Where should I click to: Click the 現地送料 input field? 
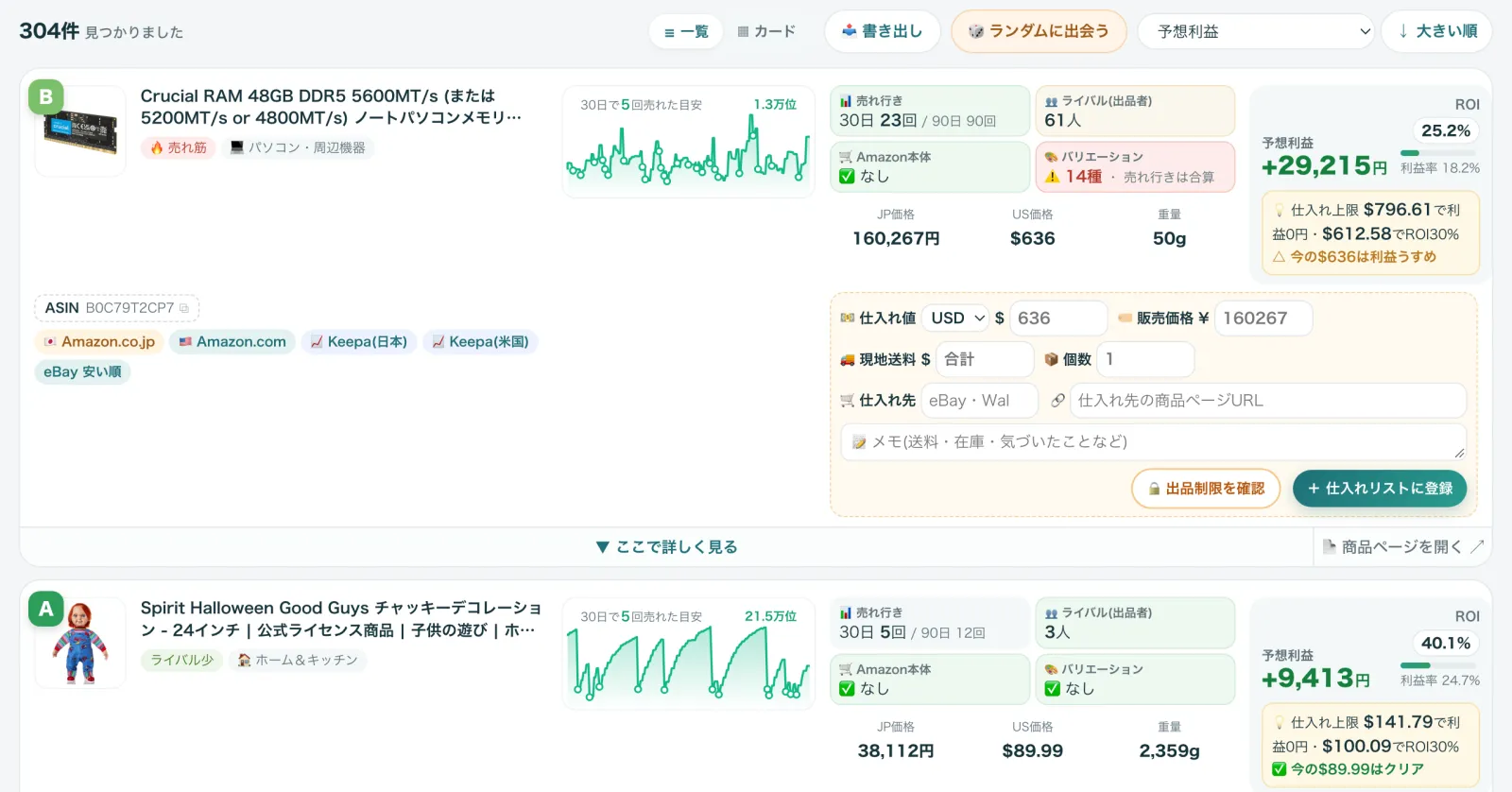pyautogui.click(x=985, y=359)
